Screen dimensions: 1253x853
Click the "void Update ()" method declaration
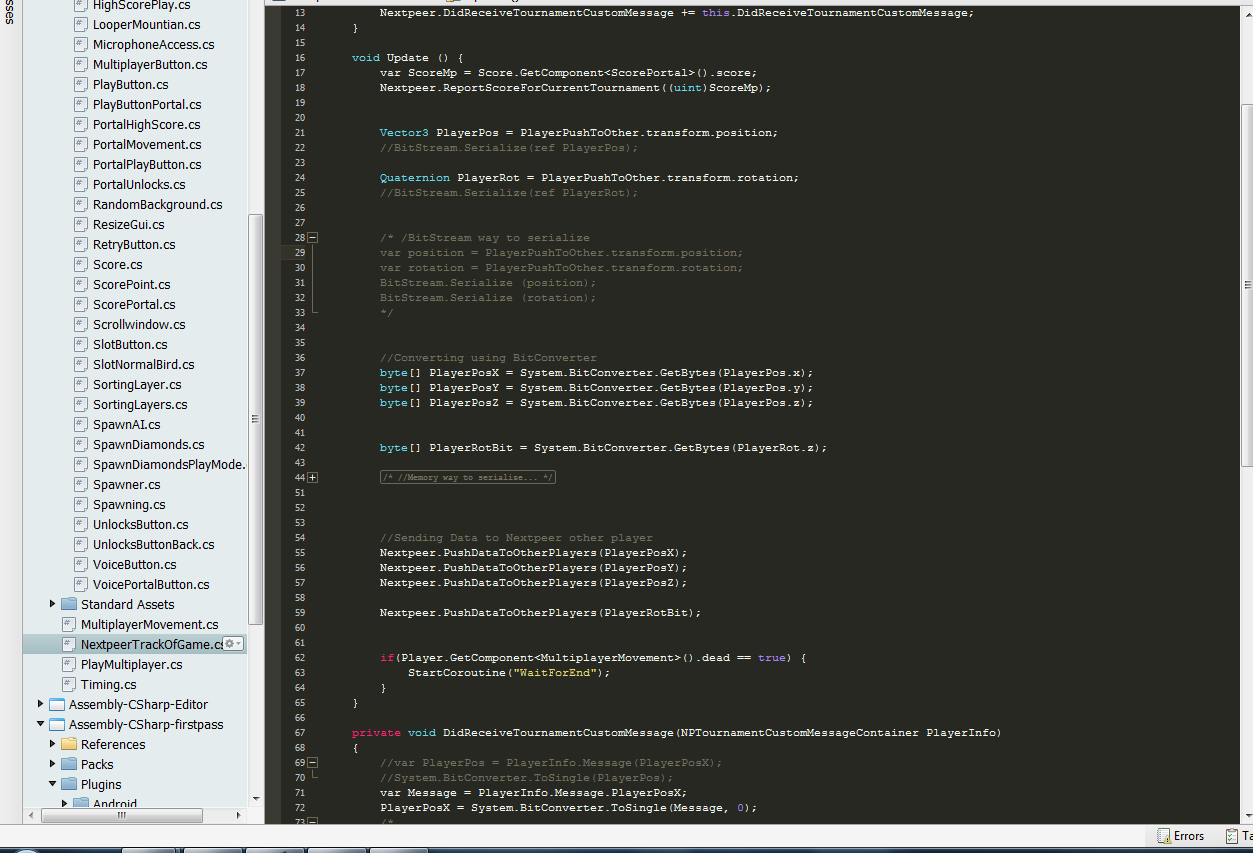pyautogui.click(x=407, y=58)
